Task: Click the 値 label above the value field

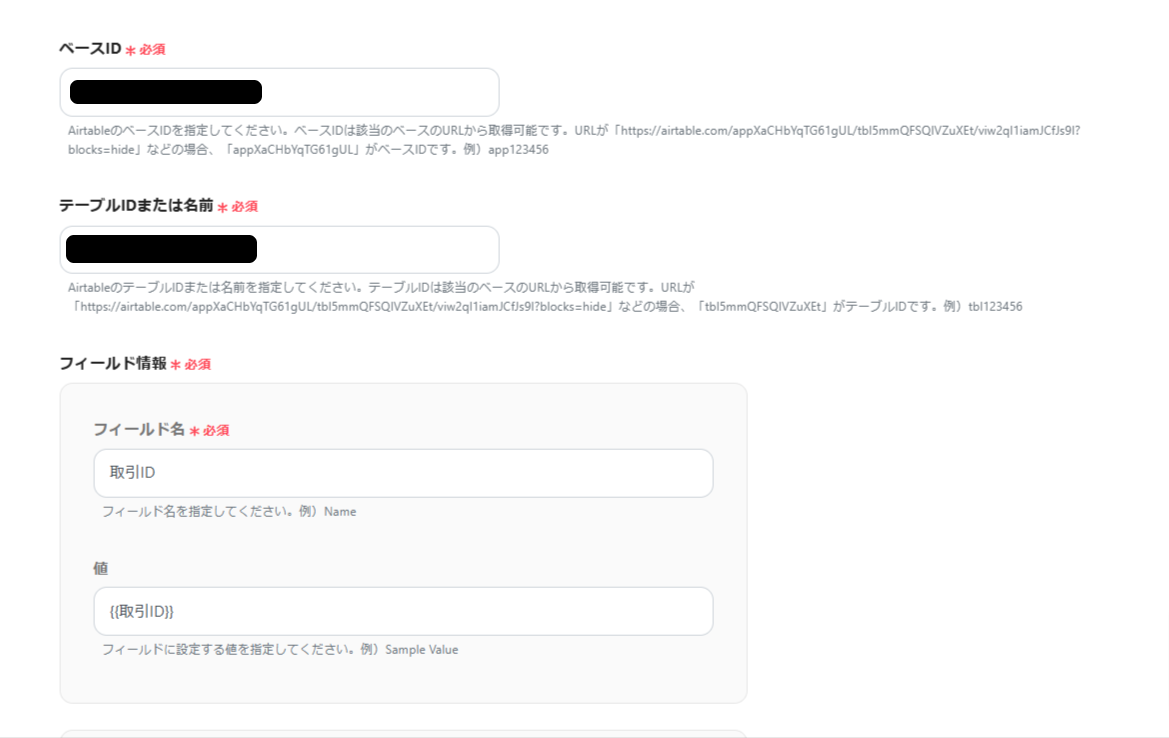Action: (101, 568)
